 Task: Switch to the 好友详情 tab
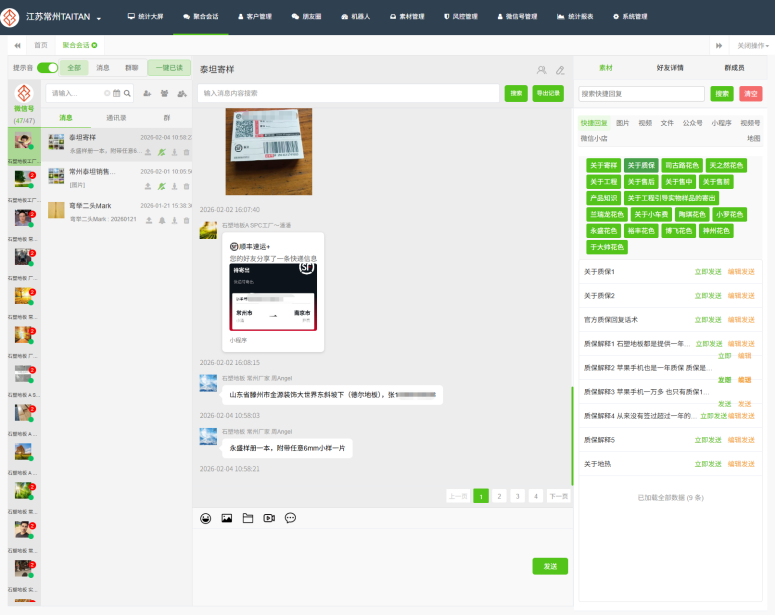pyautogui.click(x=670, y=68)
